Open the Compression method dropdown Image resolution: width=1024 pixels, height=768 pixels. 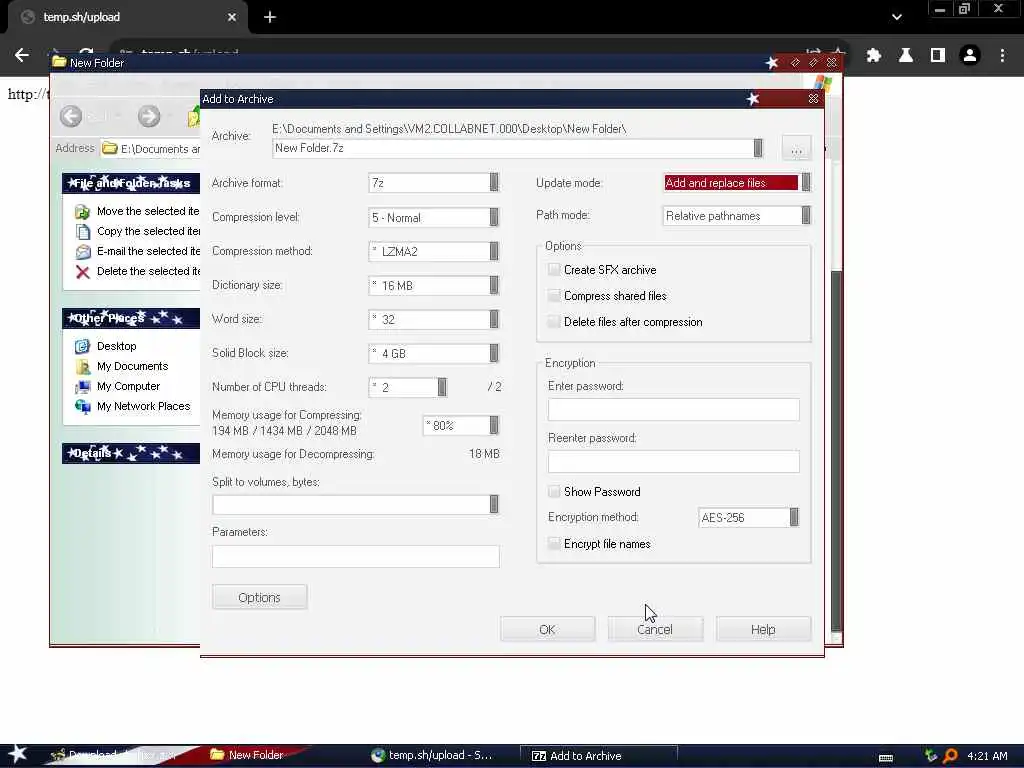494,251
